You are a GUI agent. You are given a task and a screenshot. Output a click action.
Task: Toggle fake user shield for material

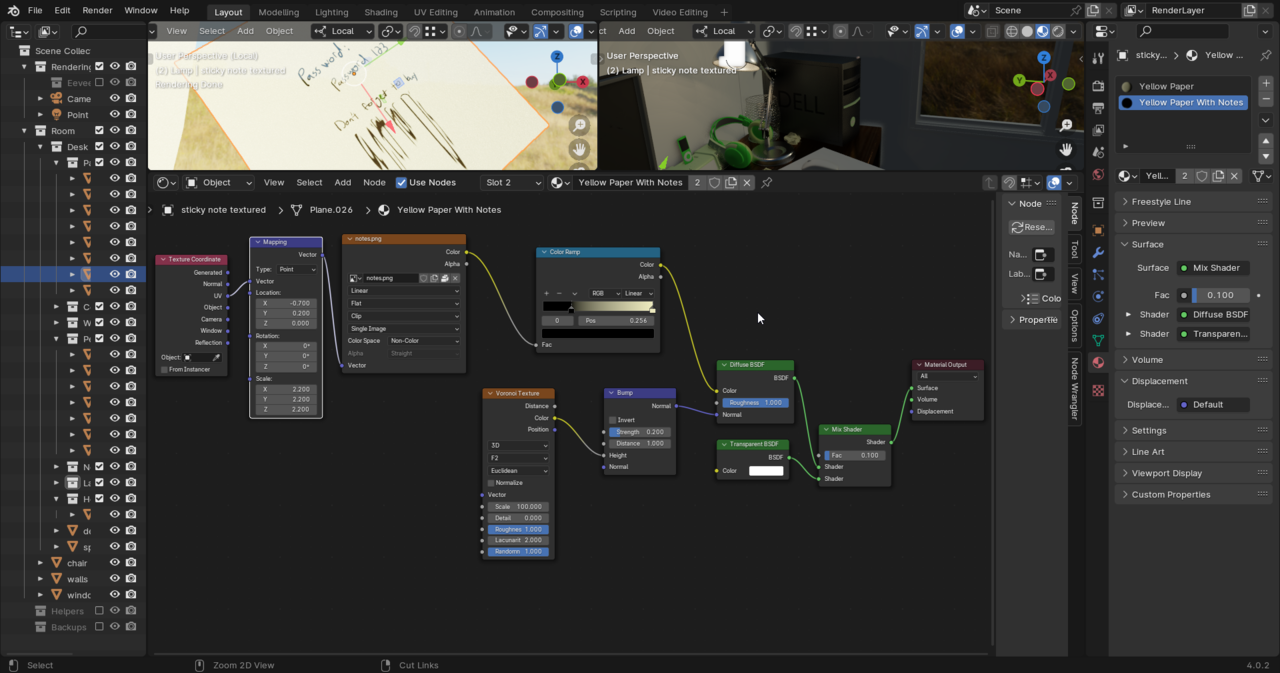click(714, 183)
